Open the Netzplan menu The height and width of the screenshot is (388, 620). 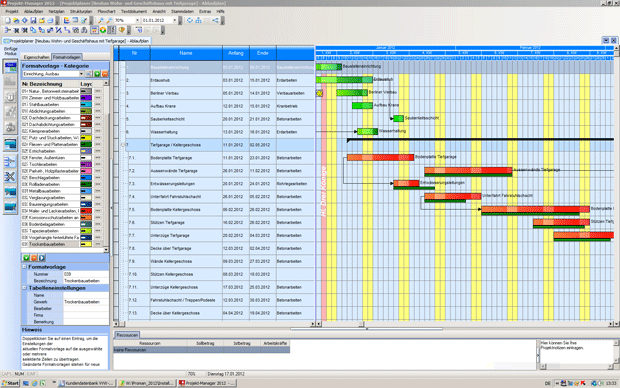tap(56, 11)
